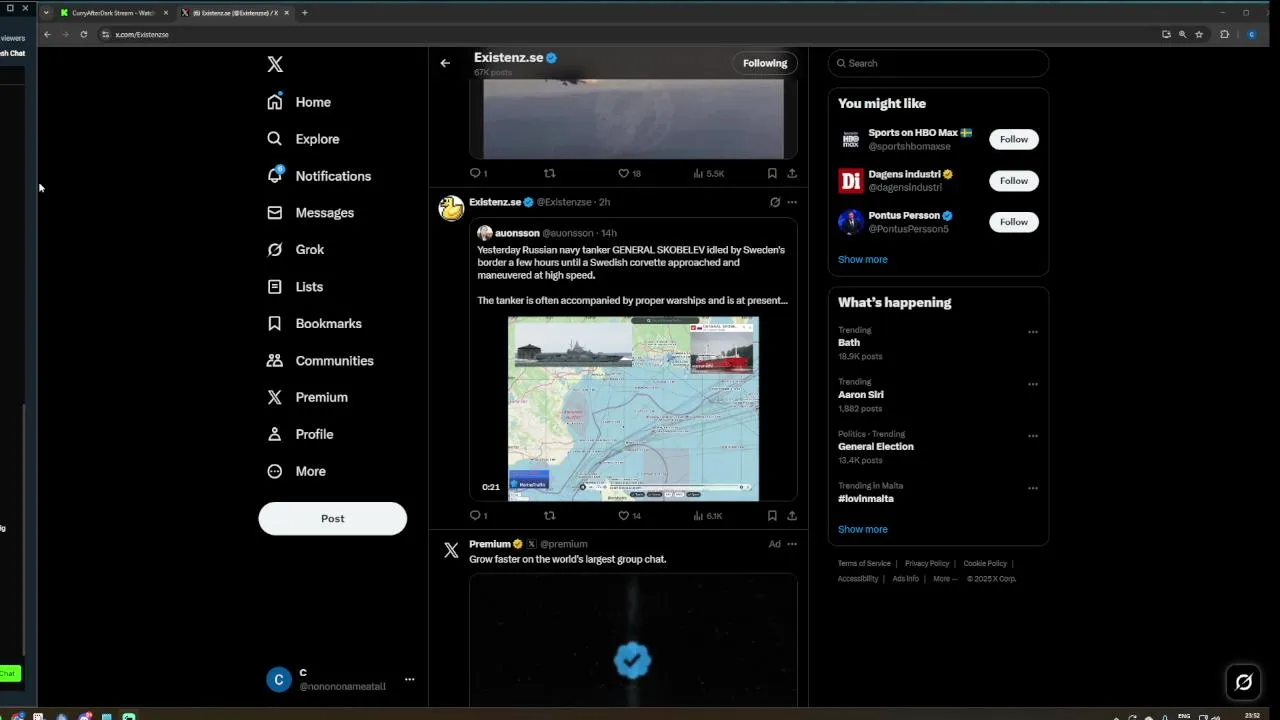View analytics showing 6.1K views
The image size is (1280, 720).
click(708, 516)
